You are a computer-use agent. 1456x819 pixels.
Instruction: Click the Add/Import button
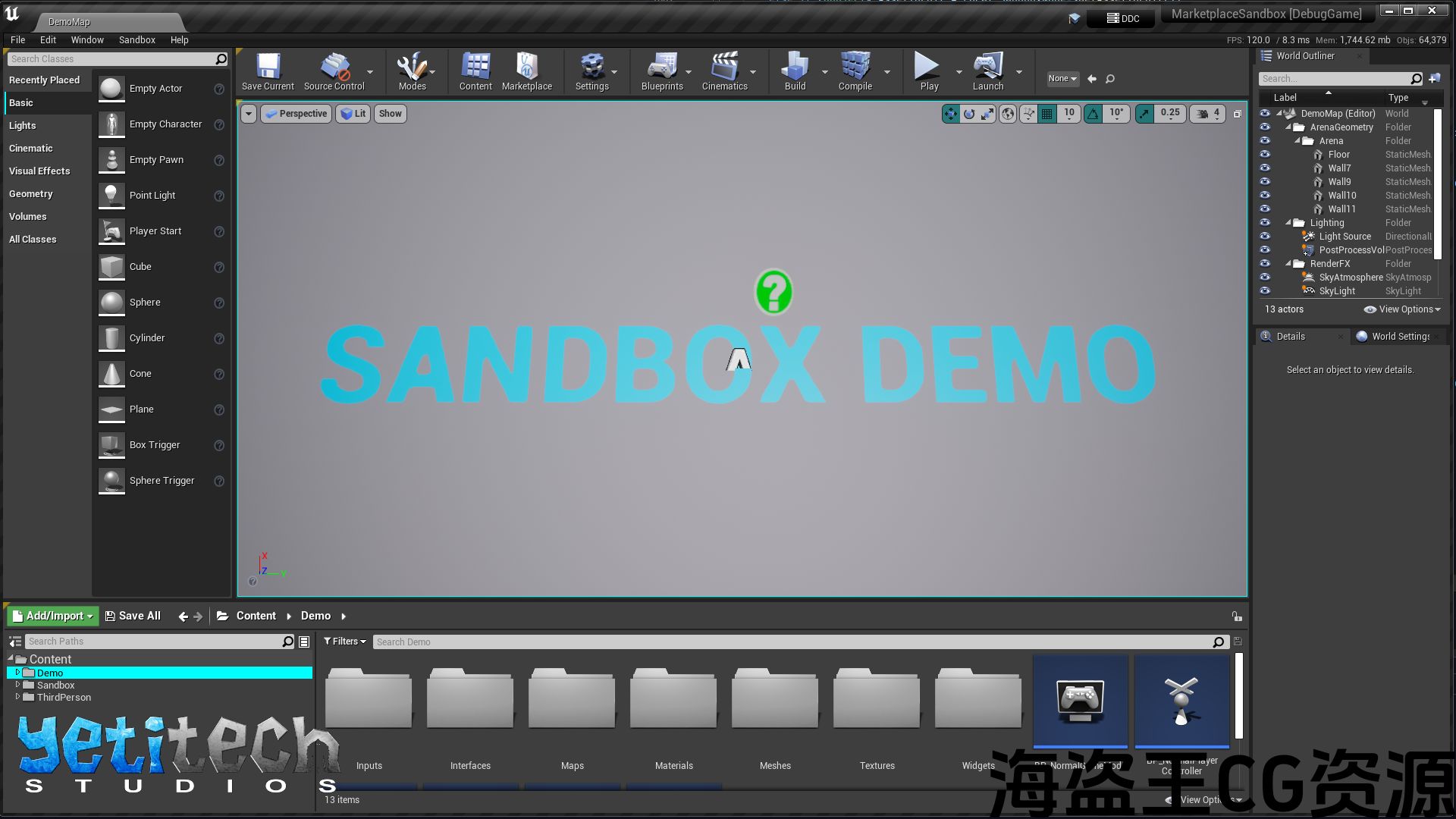(53, 616)
